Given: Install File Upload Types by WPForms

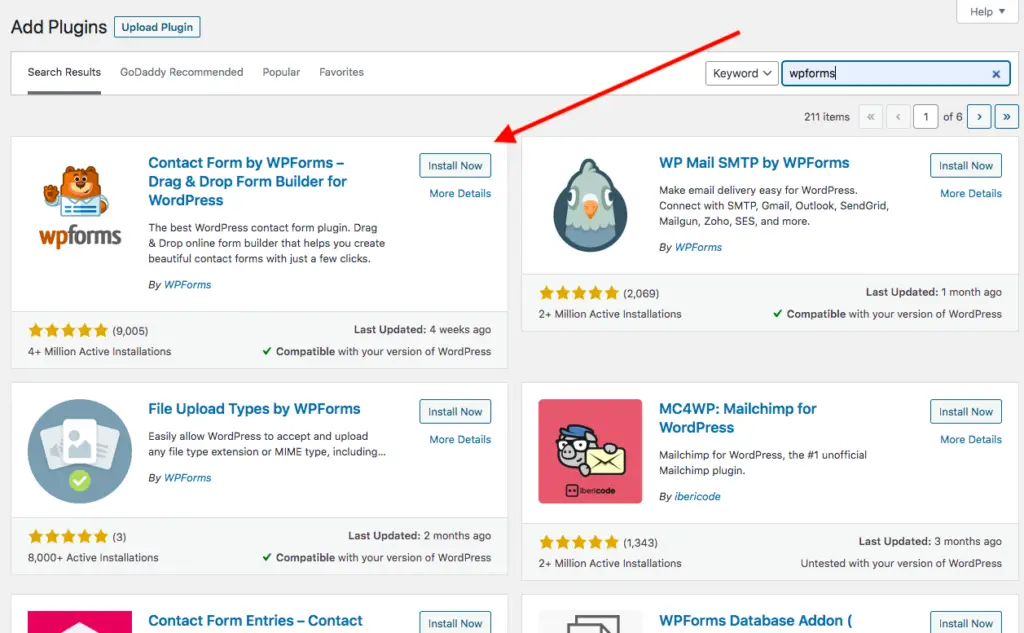Looking at the screenshot, I should (455, 412).
